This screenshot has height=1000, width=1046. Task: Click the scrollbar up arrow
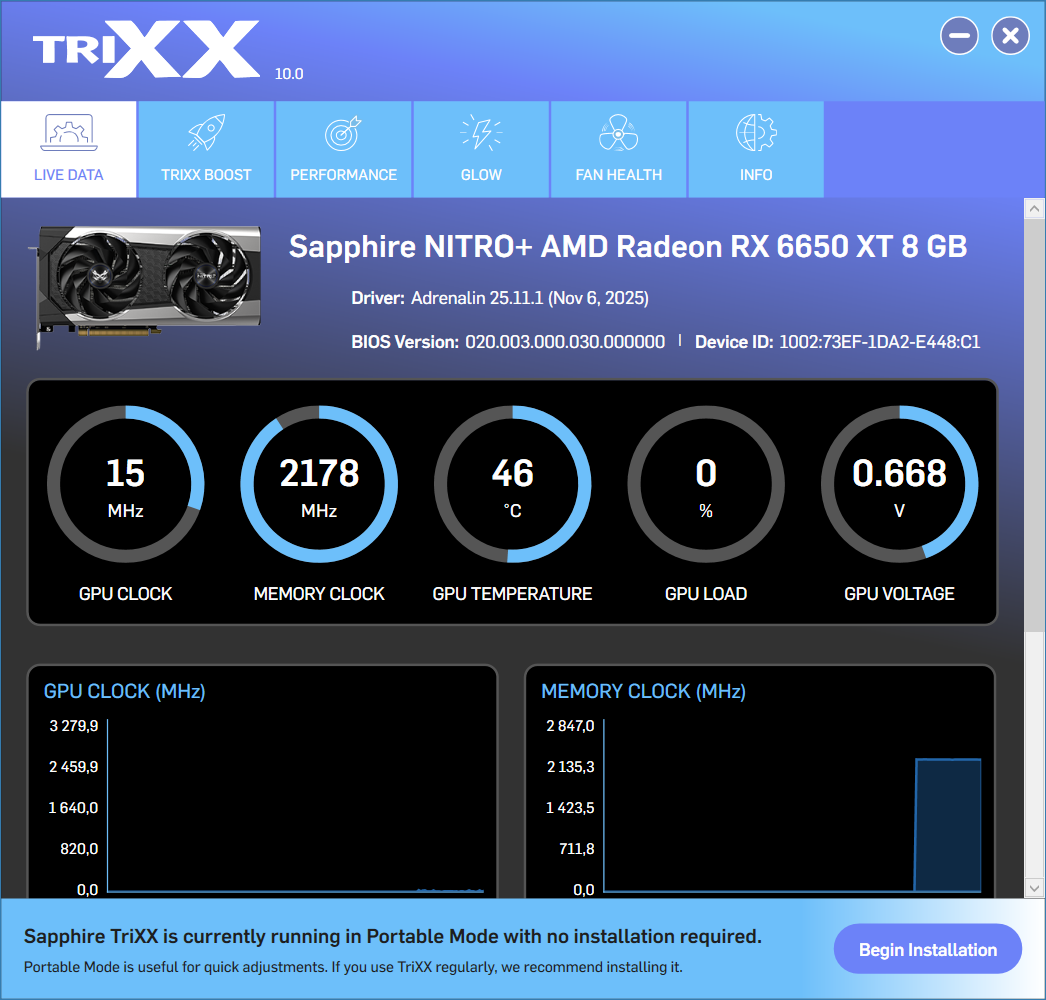click(x=1034, y=209)
